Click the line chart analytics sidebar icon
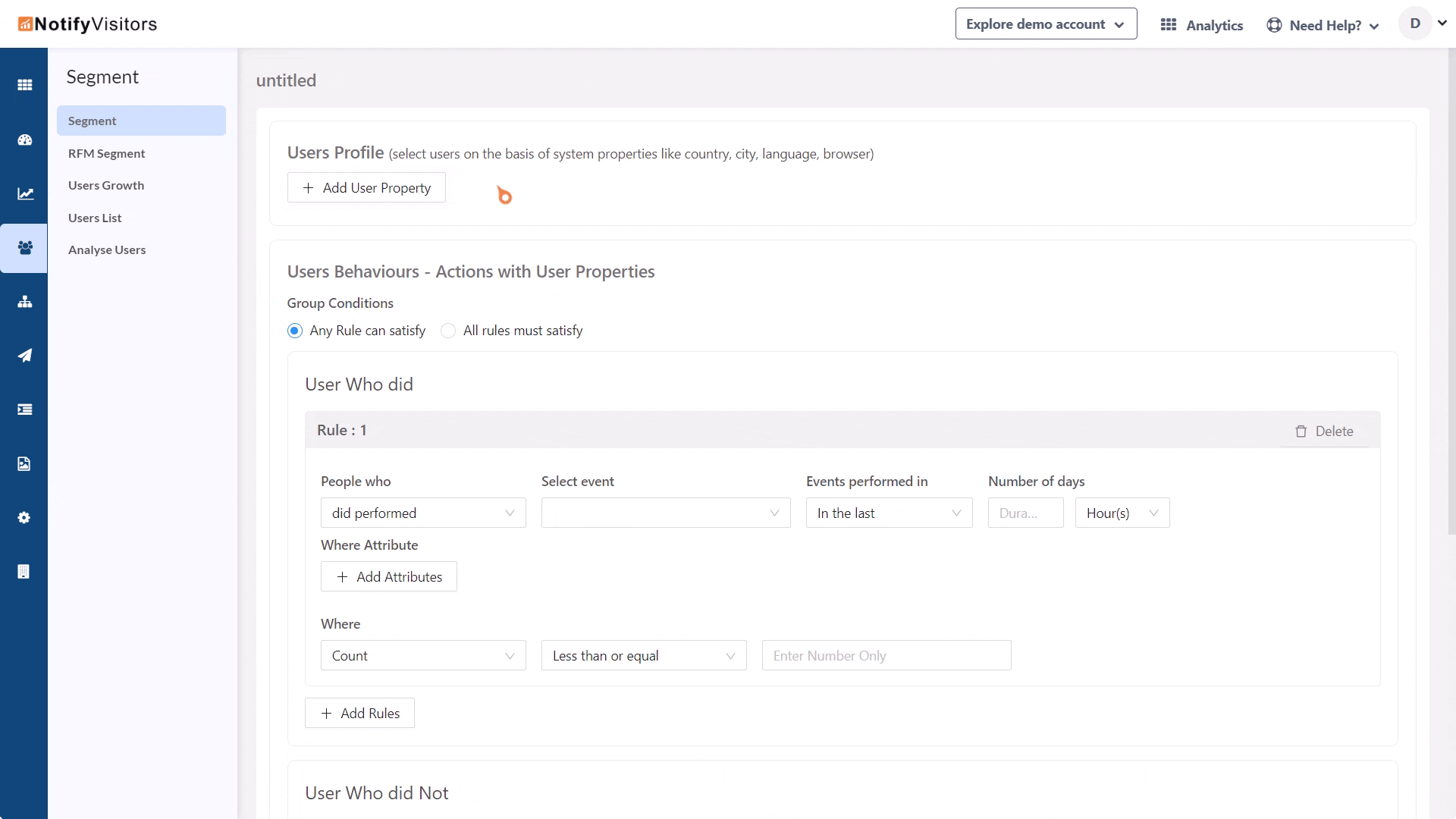This screenshot has height=819, width=1456. [24, 194]
